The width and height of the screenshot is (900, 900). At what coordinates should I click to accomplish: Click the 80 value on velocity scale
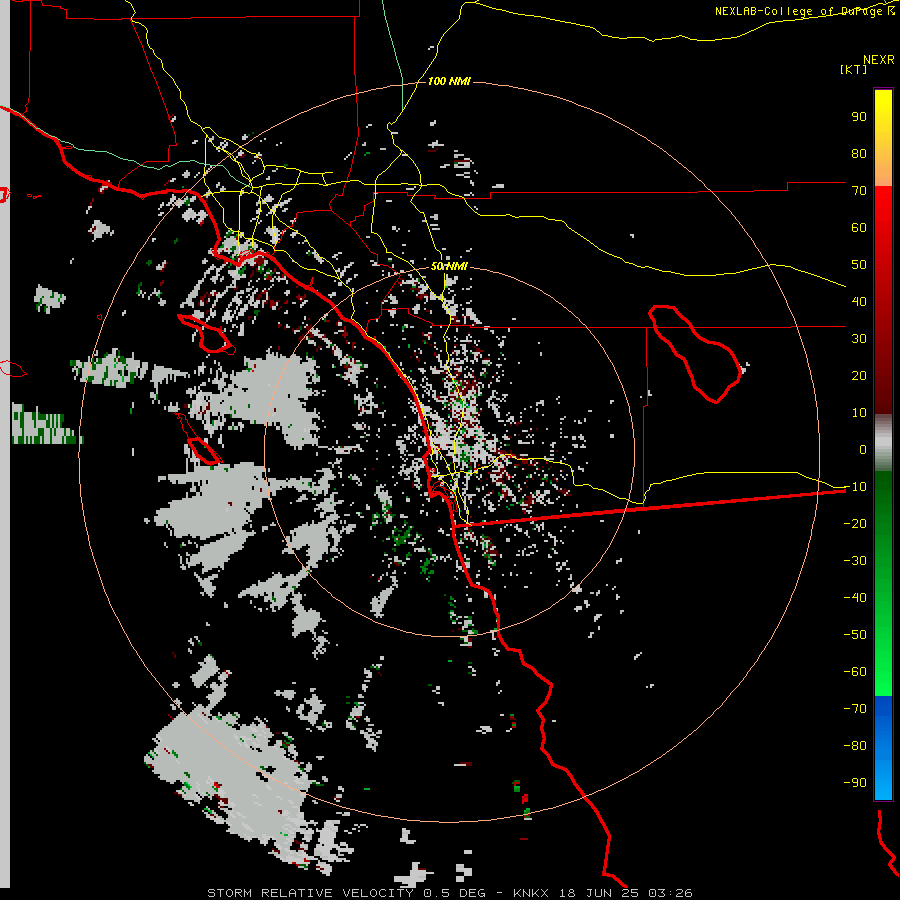click(859, 153)
